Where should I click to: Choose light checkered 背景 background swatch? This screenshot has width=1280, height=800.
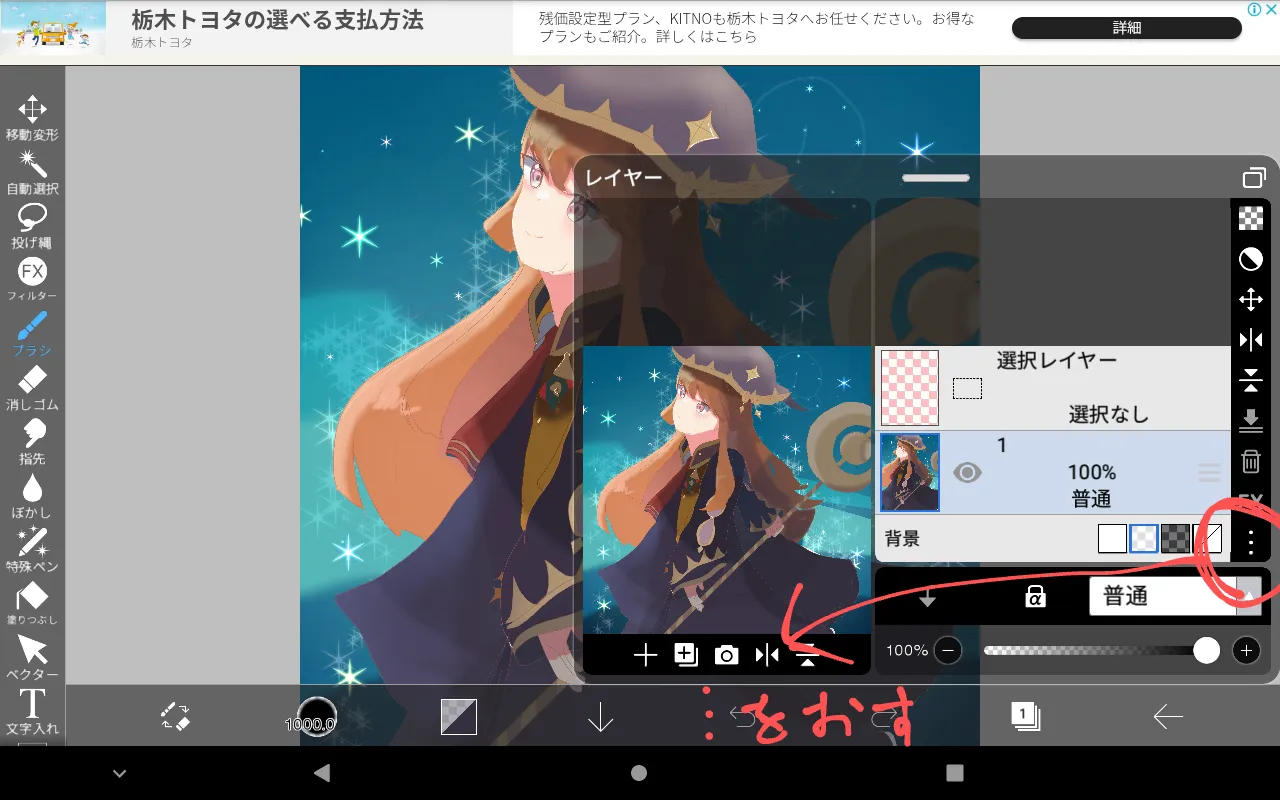[x=1144, y=539]
